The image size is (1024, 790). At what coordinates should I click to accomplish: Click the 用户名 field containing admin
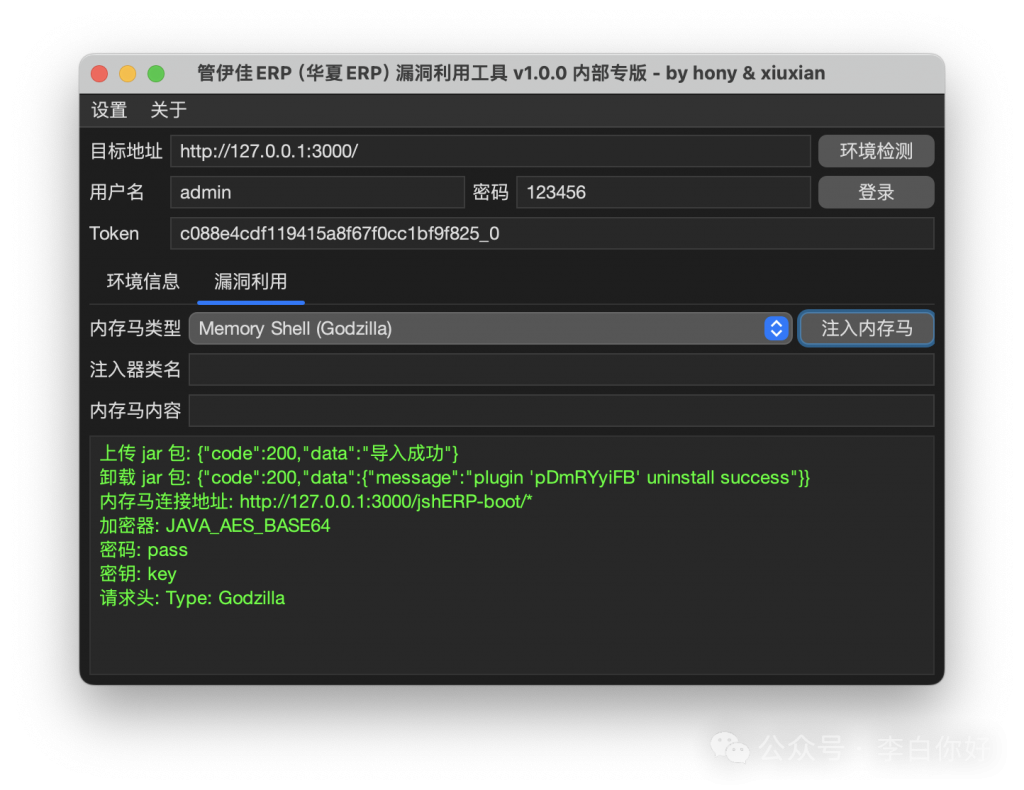pyautogui.click(x=317, y=192)
